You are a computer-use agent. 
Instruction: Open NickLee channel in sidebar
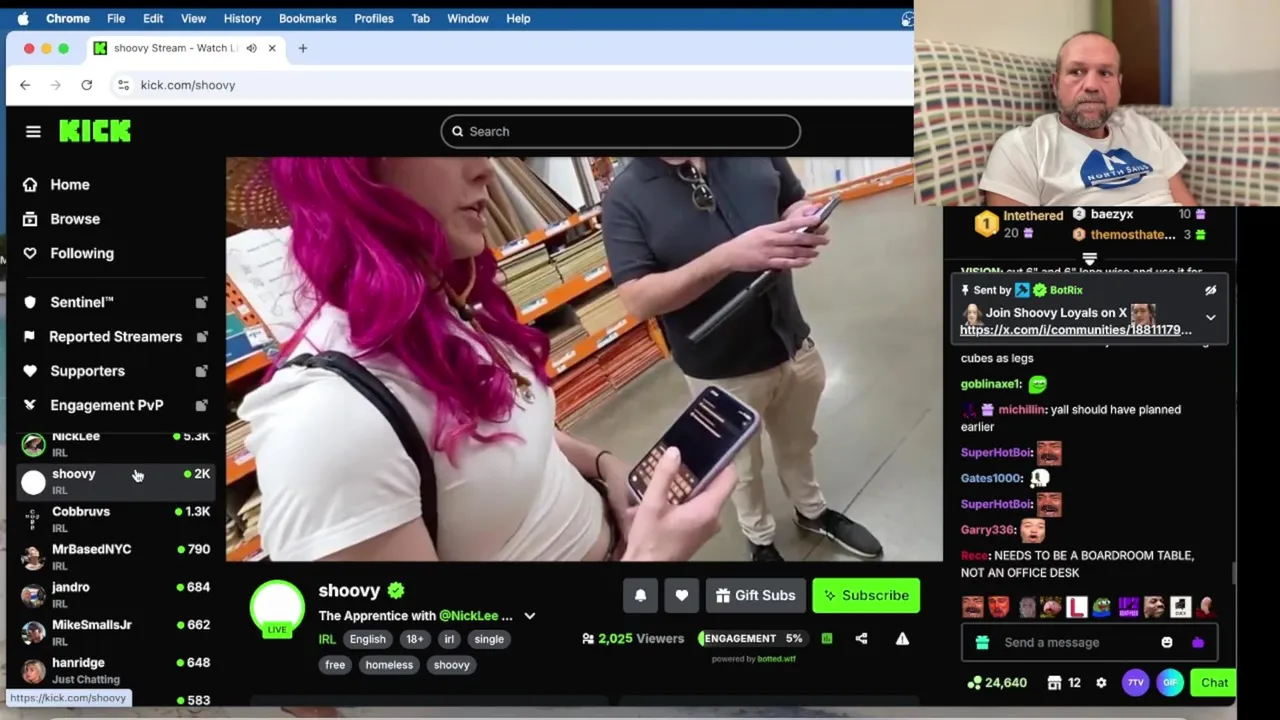click(116, 444)
